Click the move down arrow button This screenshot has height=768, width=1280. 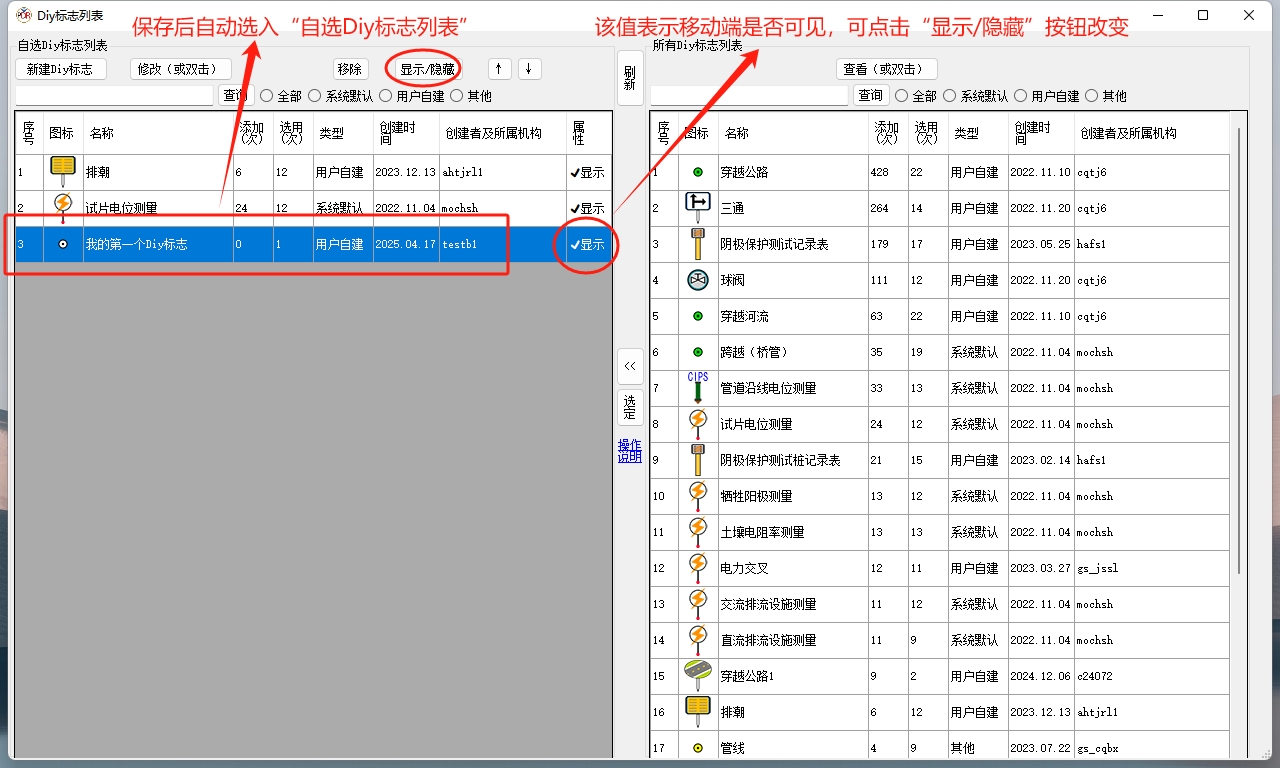529,69
